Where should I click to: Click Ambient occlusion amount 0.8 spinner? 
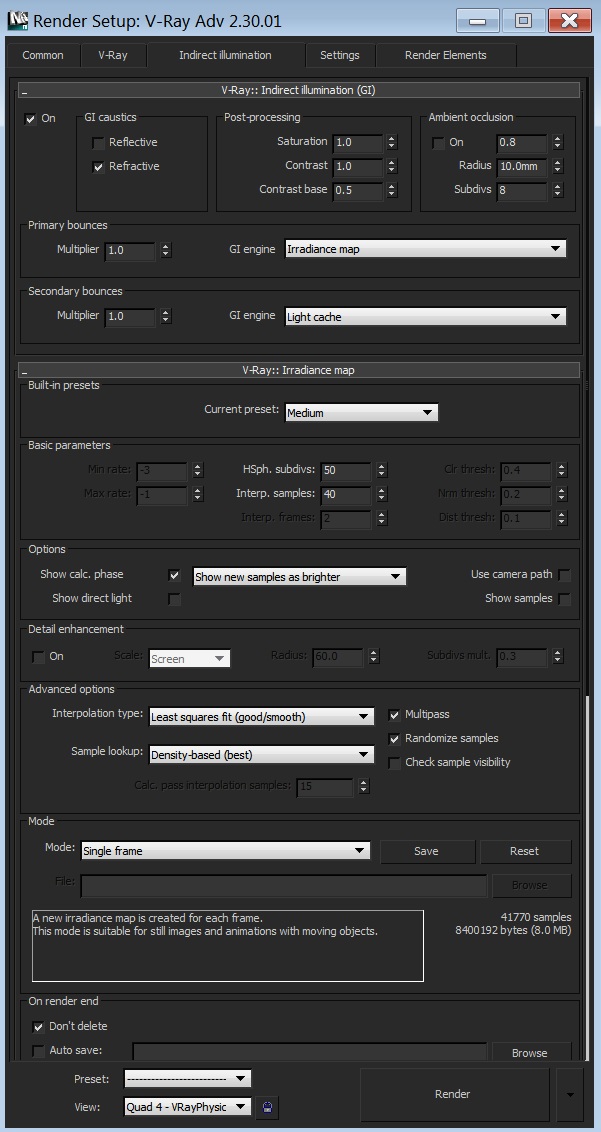pos(558,143)
